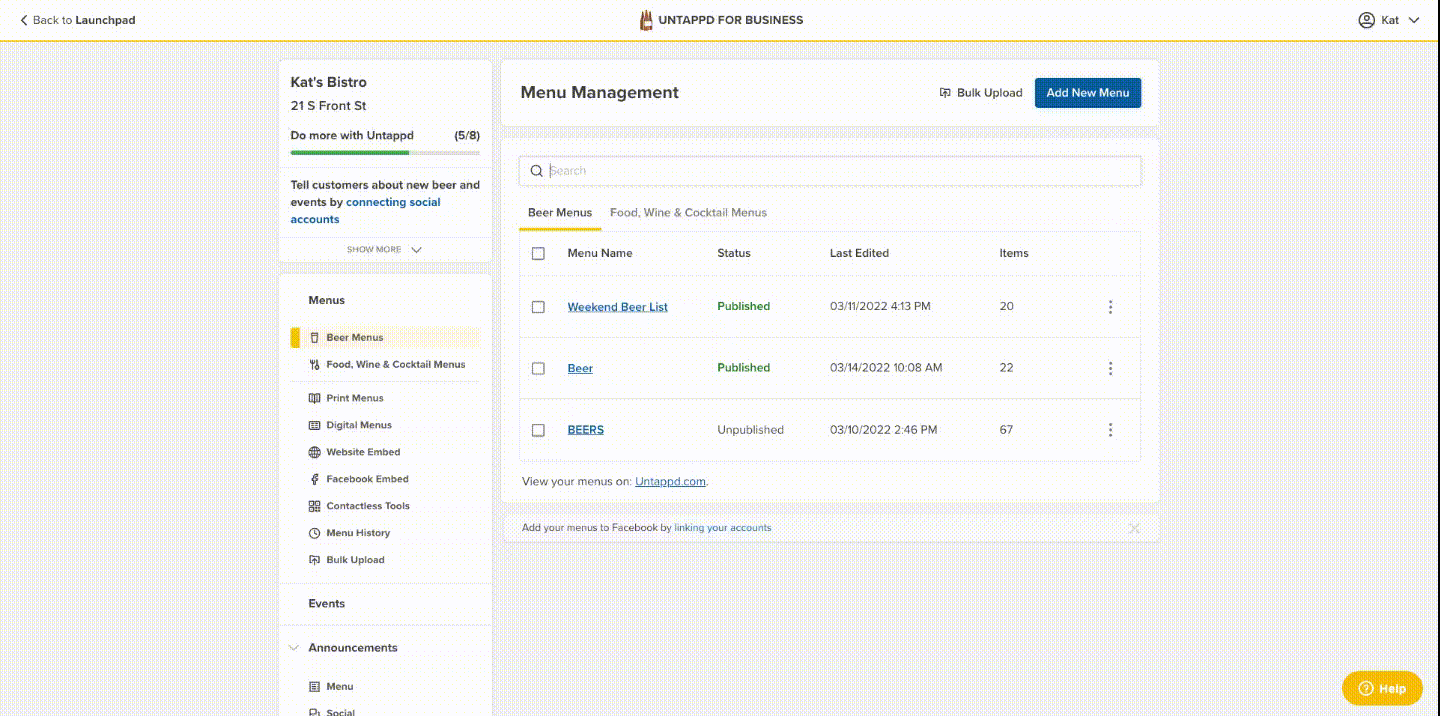Click the Untappd for Business logo icon
This screenshot has width=1440, height=716.
647,20
